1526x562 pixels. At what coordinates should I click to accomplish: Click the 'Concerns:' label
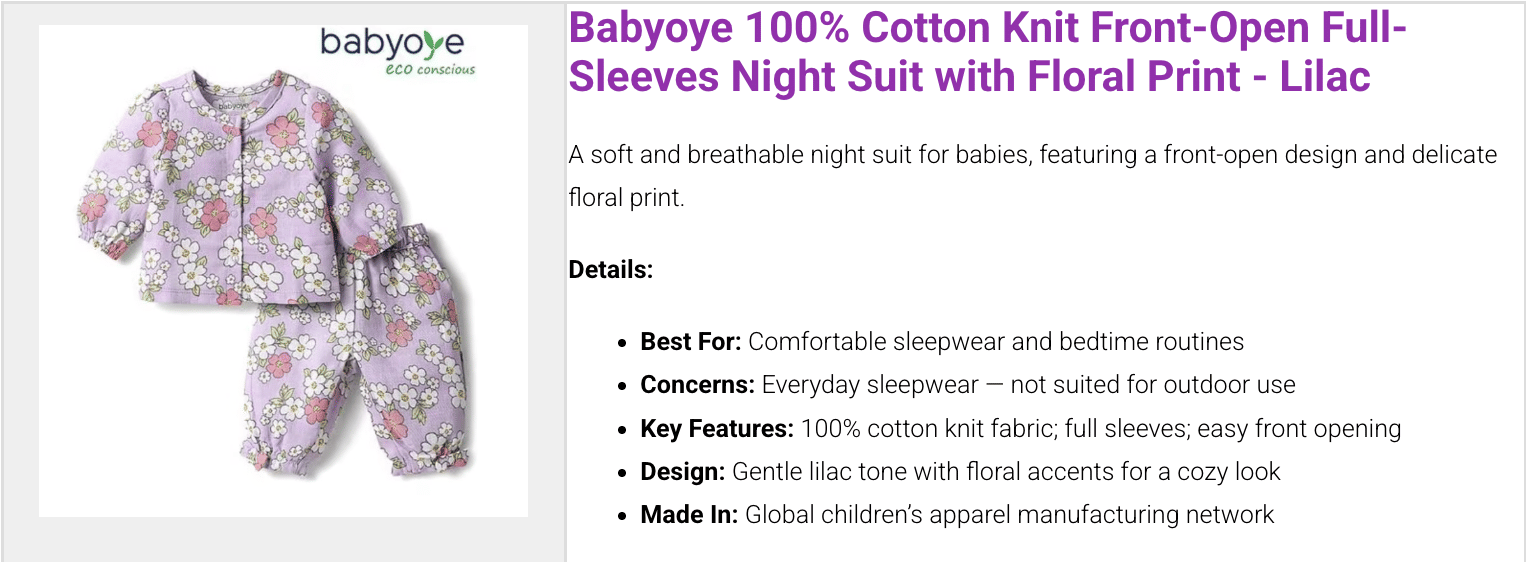pos(697,385)
